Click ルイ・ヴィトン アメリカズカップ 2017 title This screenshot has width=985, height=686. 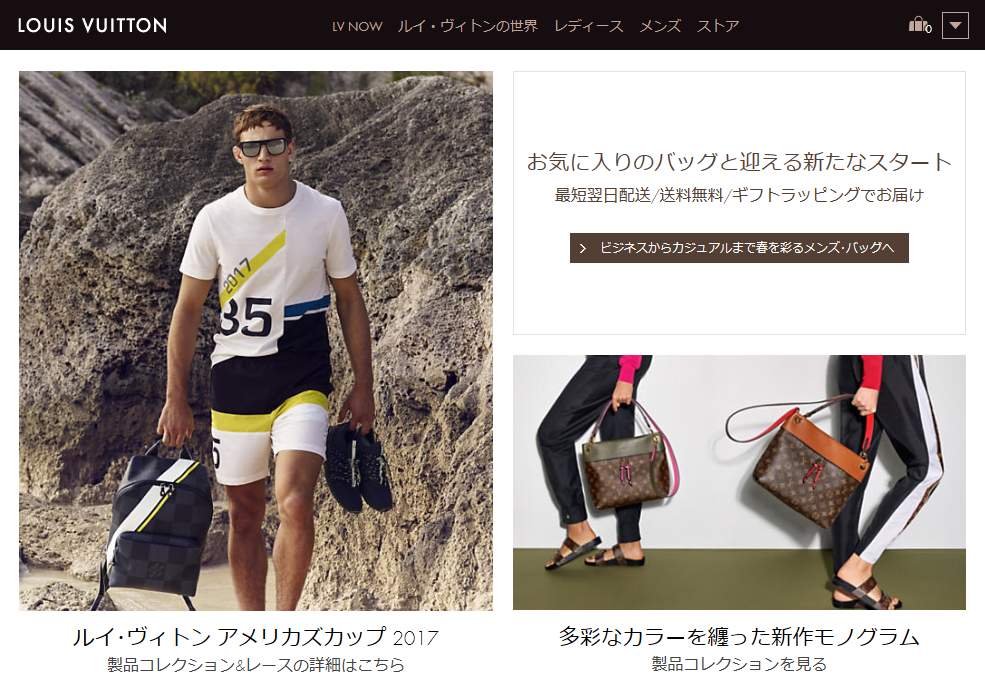pyautogui.click(x=255, y=637)
